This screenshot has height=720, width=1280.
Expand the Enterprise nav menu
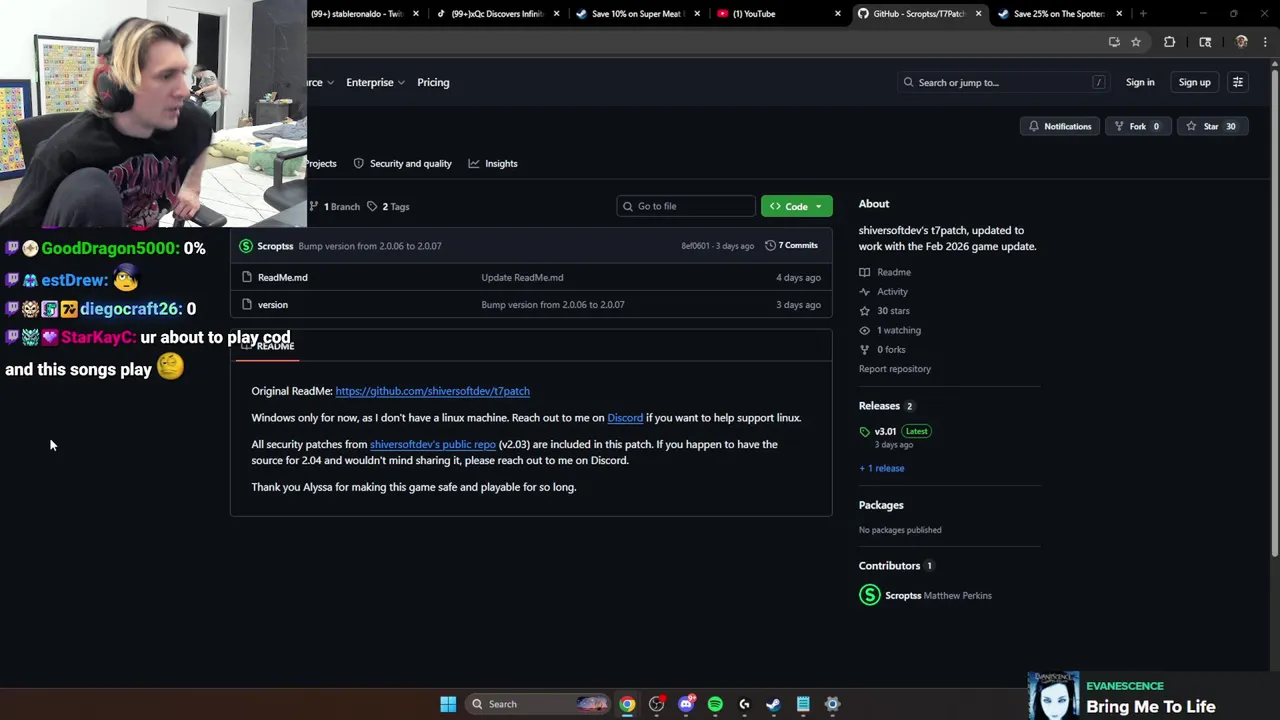(375, 82)
